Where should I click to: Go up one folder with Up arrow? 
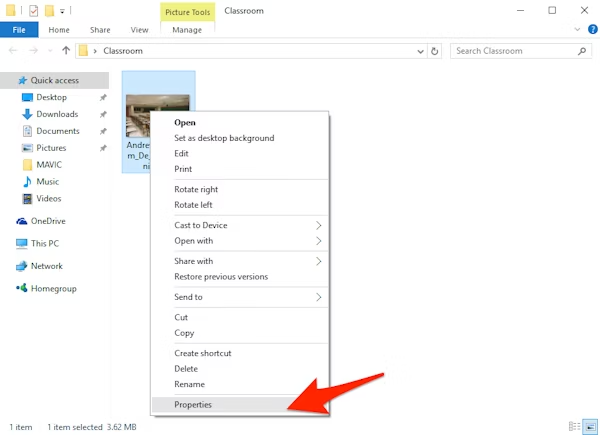pyautogui.click(x=66, y=50)
